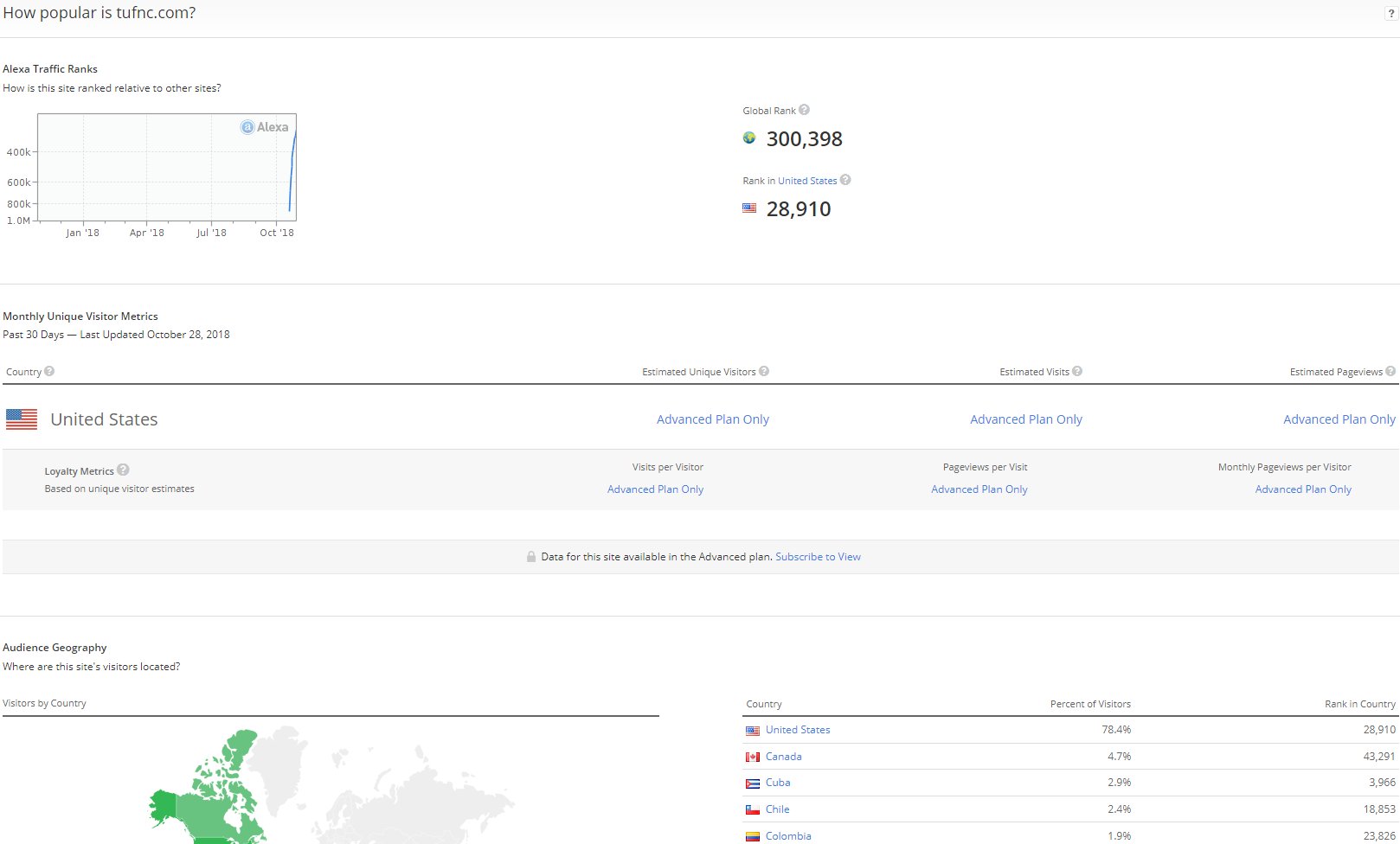Open the United States link in Rank in
The image size is (1400, 844).
[x=806, y=181]
